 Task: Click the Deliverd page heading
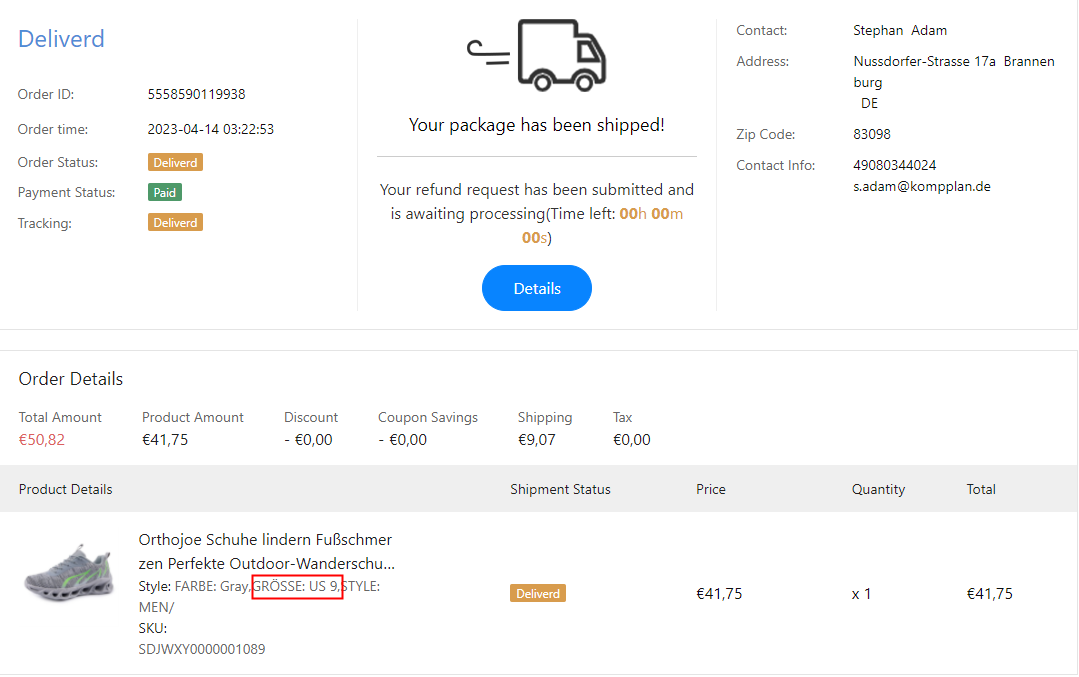coord(61,39)
